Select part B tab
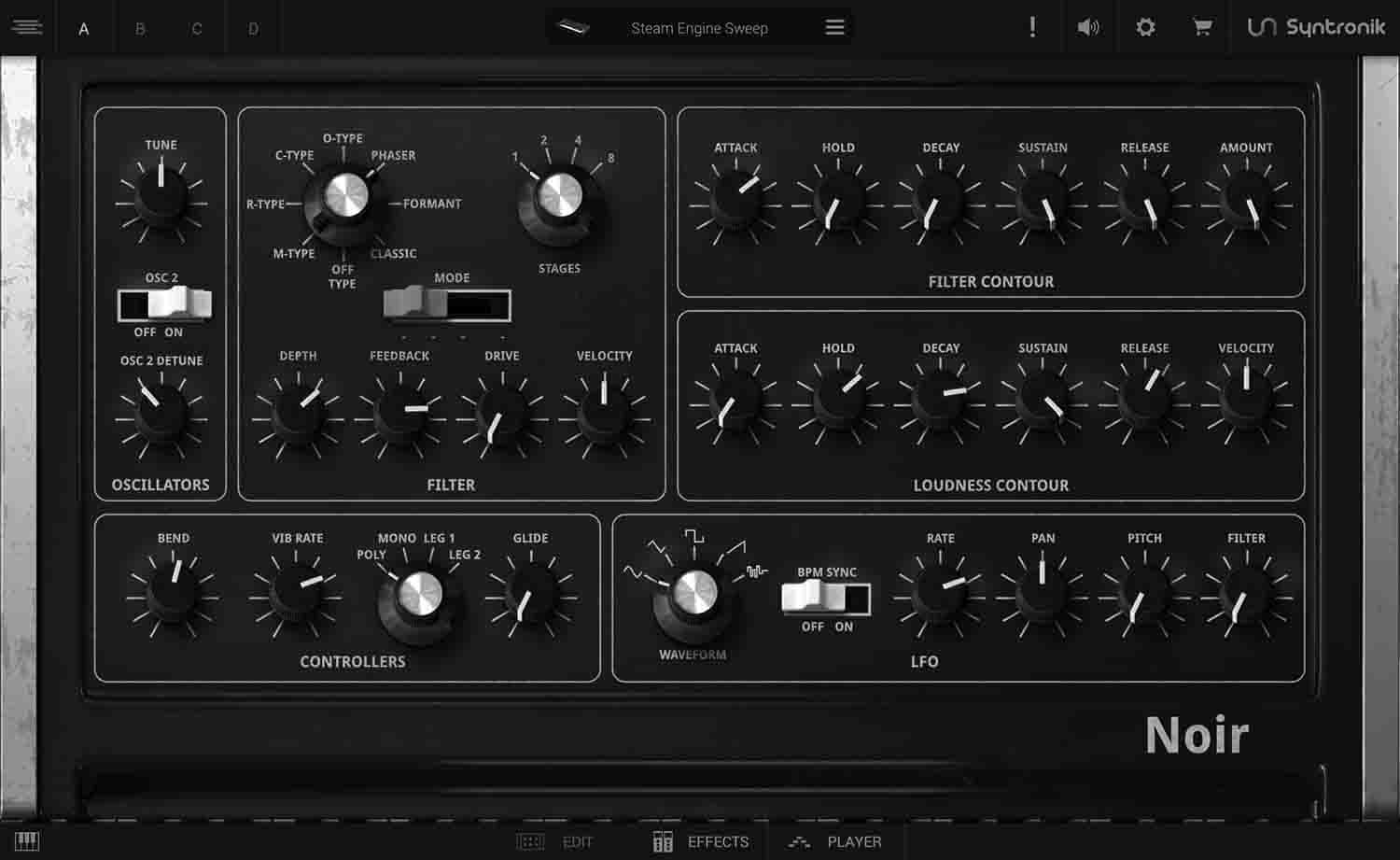This screenshot has height=860, width=1400. [140, 29]
